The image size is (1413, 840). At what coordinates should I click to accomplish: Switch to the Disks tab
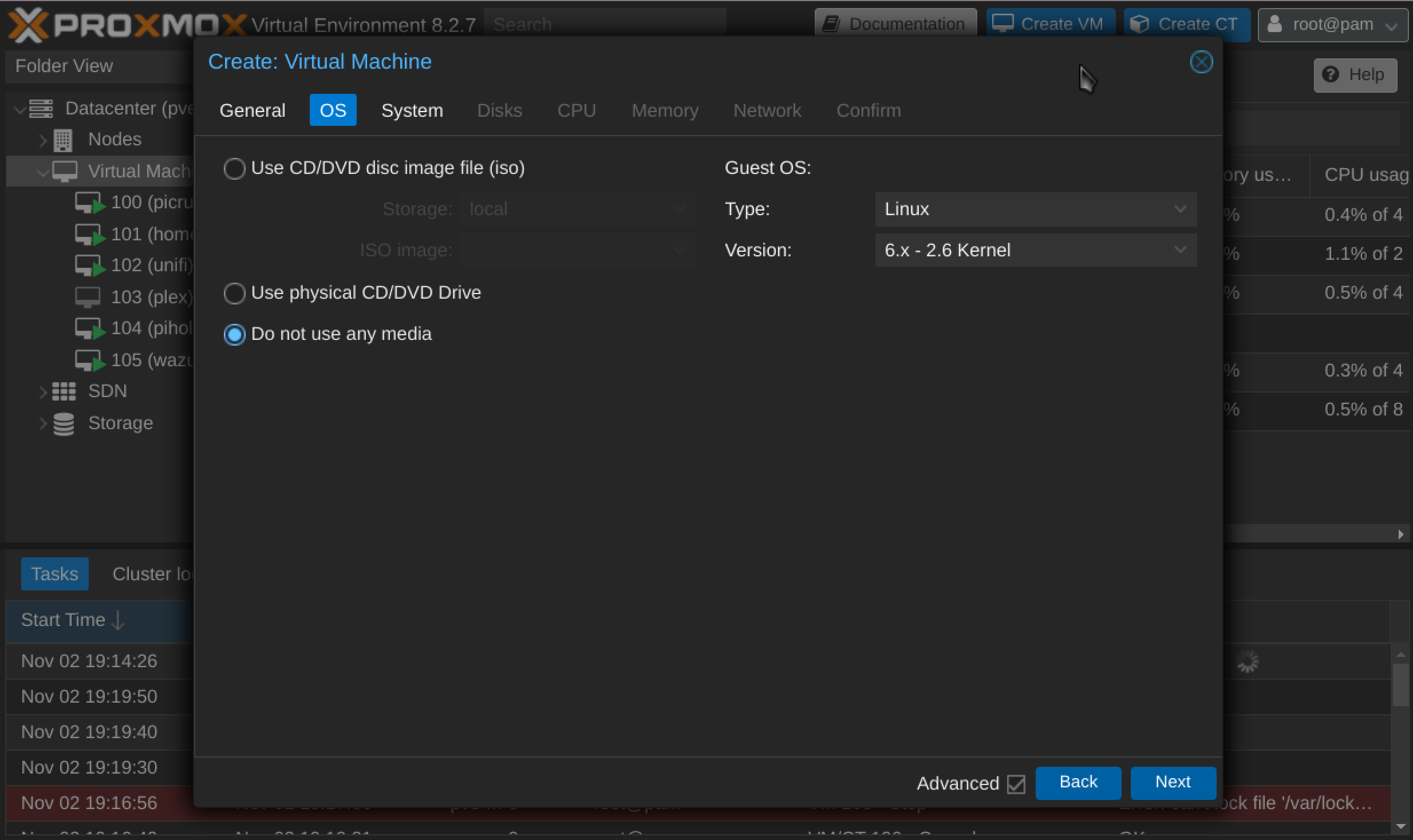coord(498,110)
